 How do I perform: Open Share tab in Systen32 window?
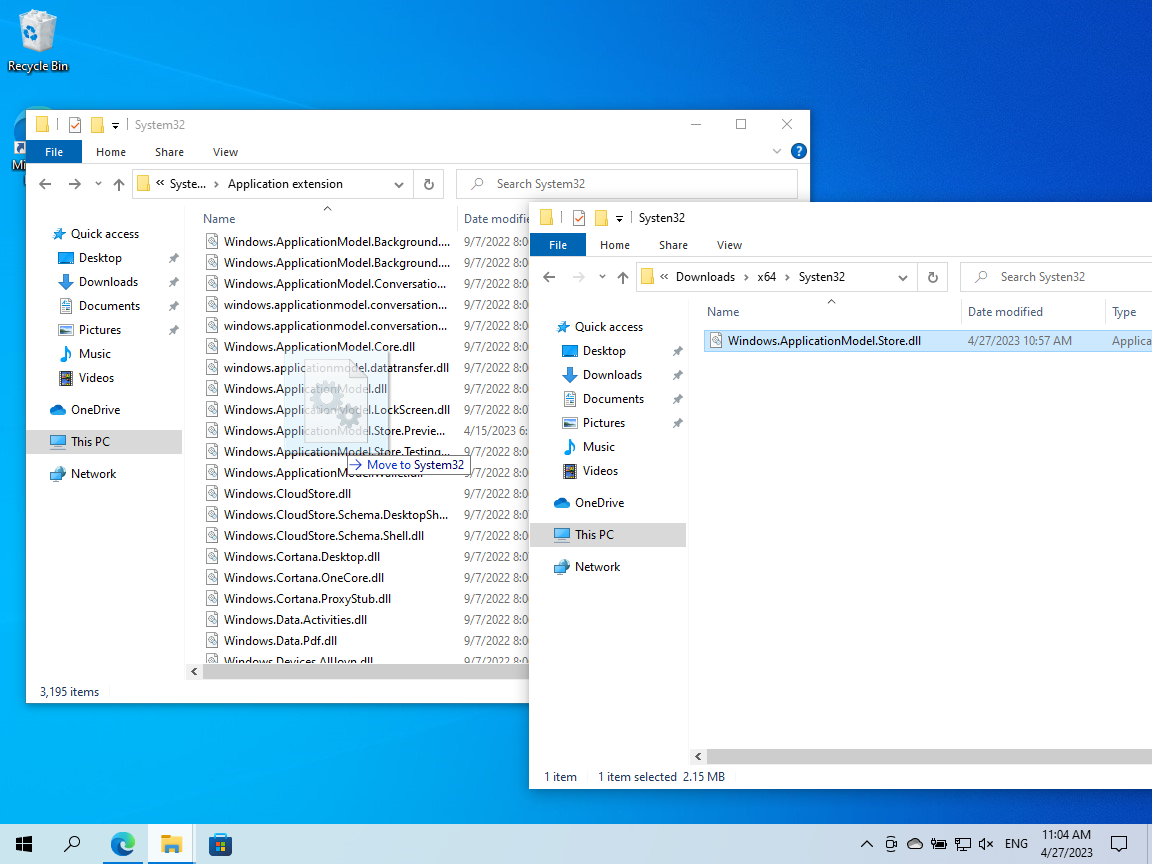(x=673, y=245)
